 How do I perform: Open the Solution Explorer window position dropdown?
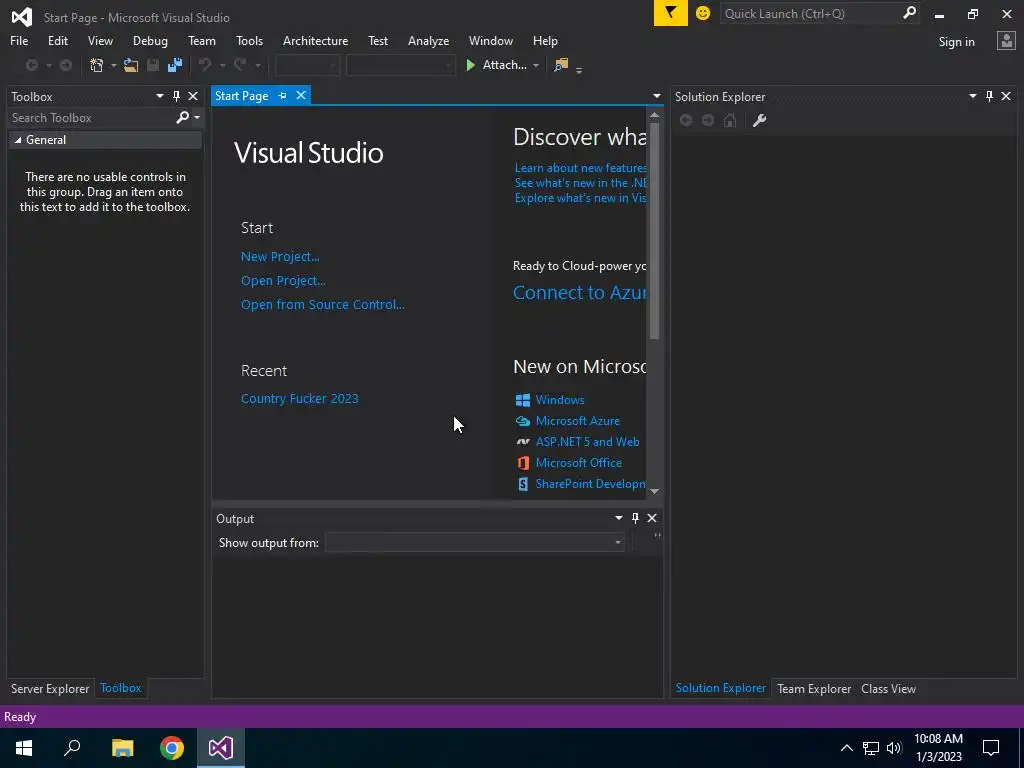coord(972,97)
